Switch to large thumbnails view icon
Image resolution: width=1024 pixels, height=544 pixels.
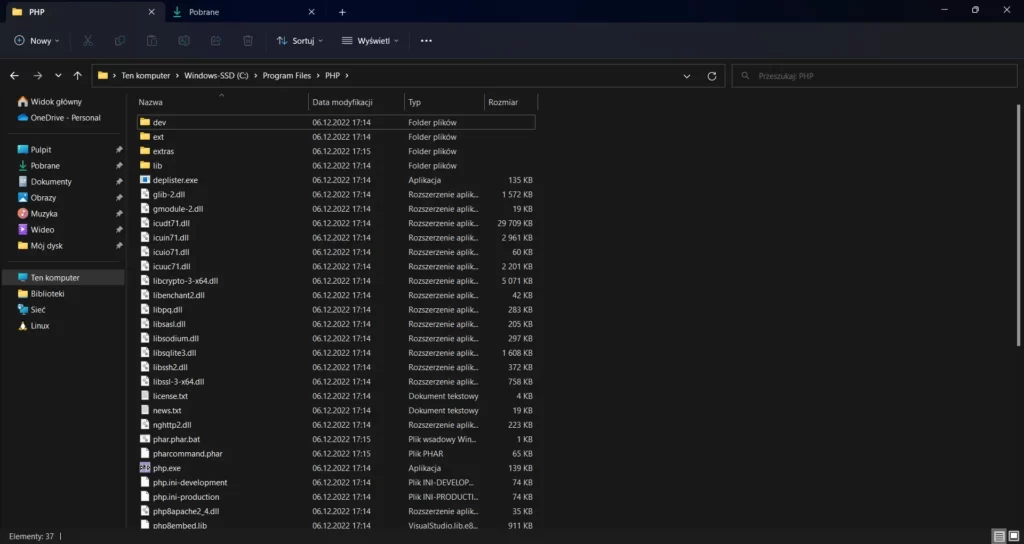[x=1014, y=536]
